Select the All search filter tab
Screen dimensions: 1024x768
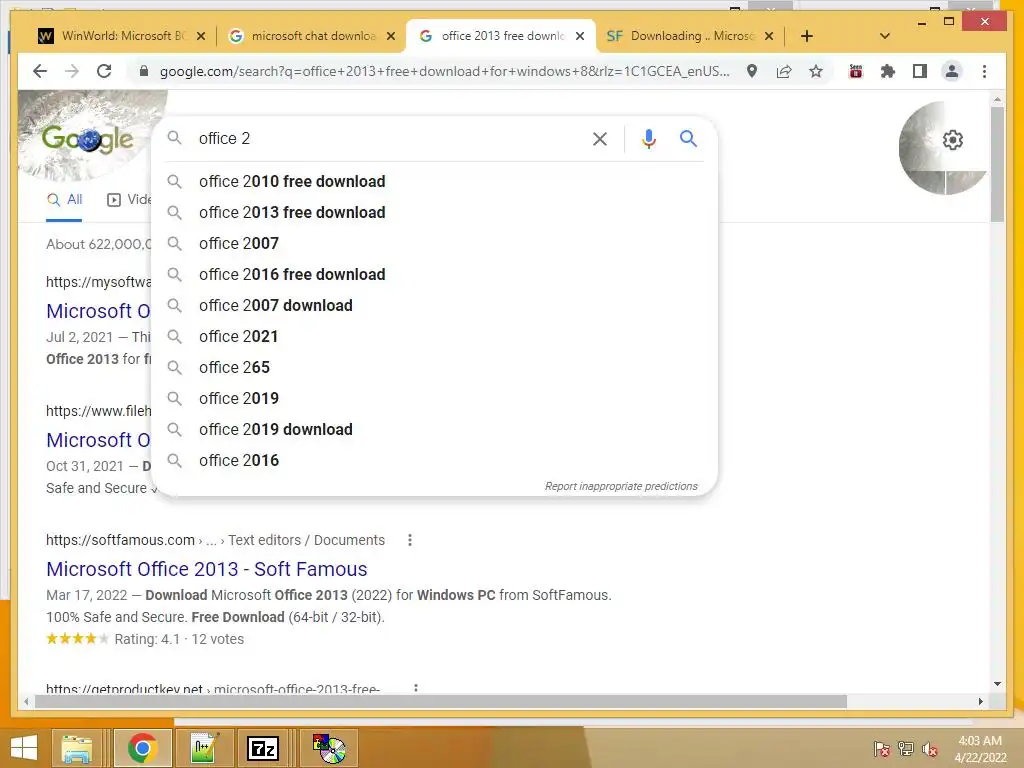(64, 200)
